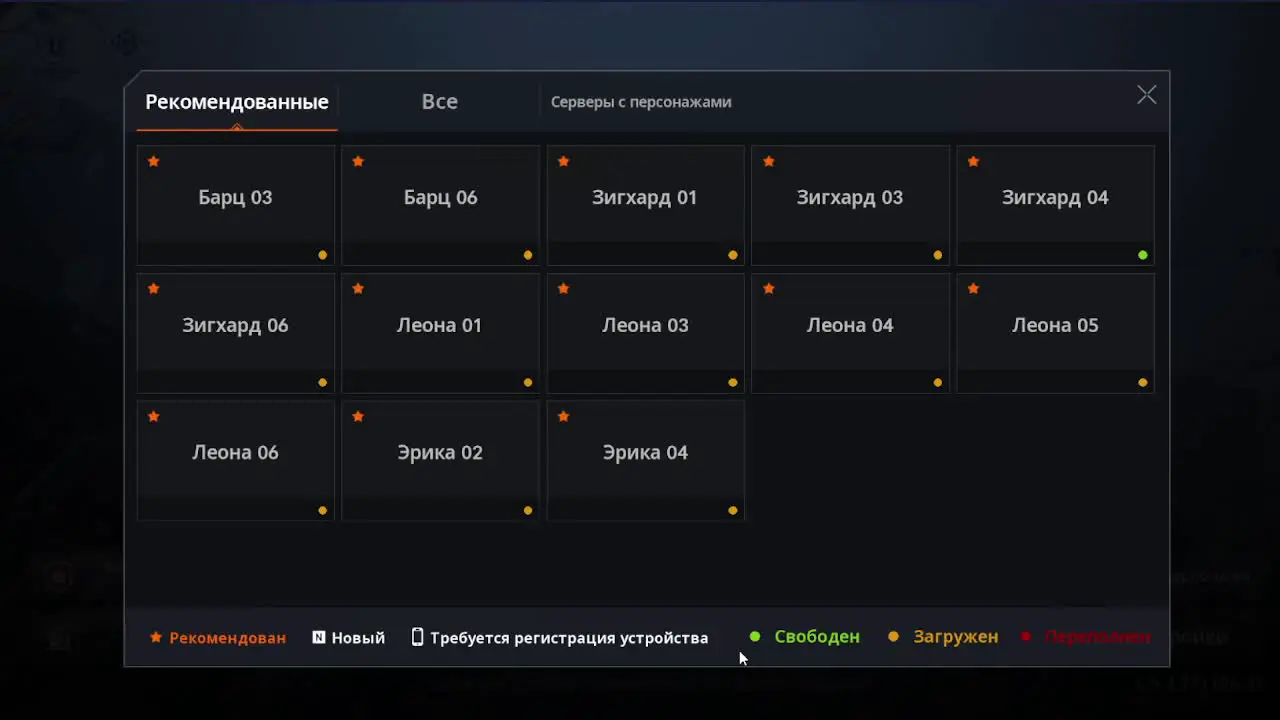Click the orange status dot on Леона 05
Image resolution: width=1280 pixels, height=720 pixels.
tap(1143, 382)
